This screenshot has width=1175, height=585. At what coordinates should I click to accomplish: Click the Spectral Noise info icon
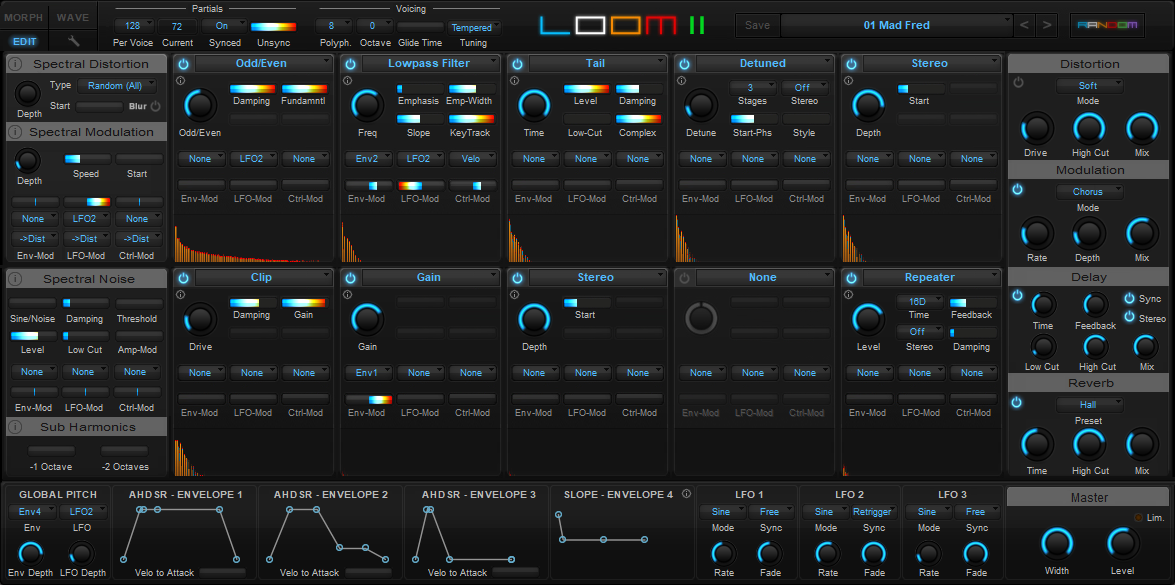point(16,279)
